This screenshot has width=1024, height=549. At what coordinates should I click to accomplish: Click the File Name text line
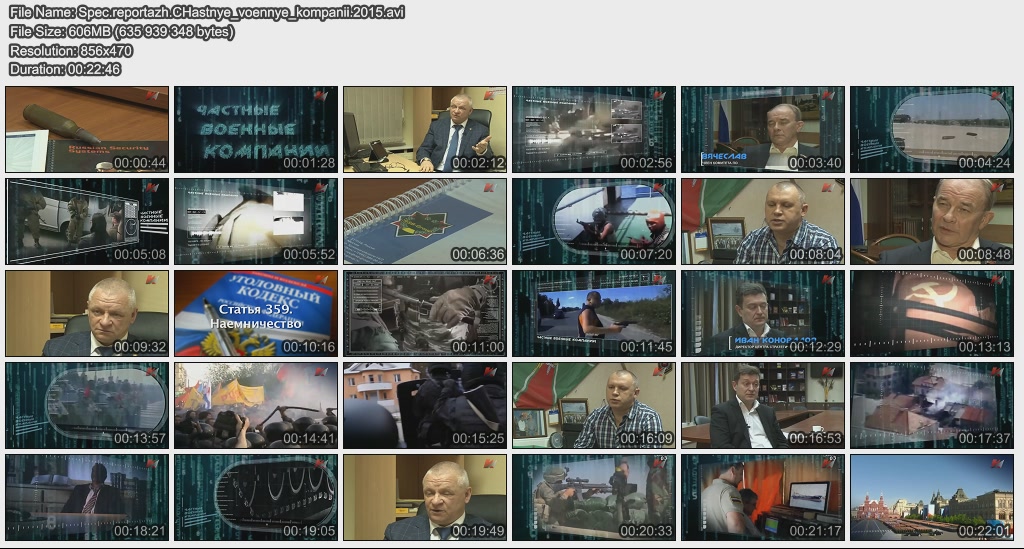click(x=206, y=13)
